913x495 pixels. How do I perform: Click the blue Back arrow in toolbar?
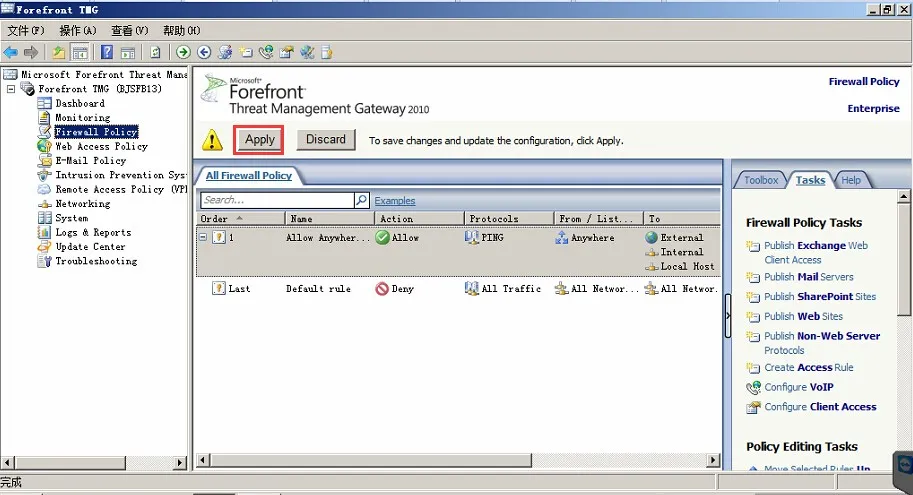click(x=11, y=52)
